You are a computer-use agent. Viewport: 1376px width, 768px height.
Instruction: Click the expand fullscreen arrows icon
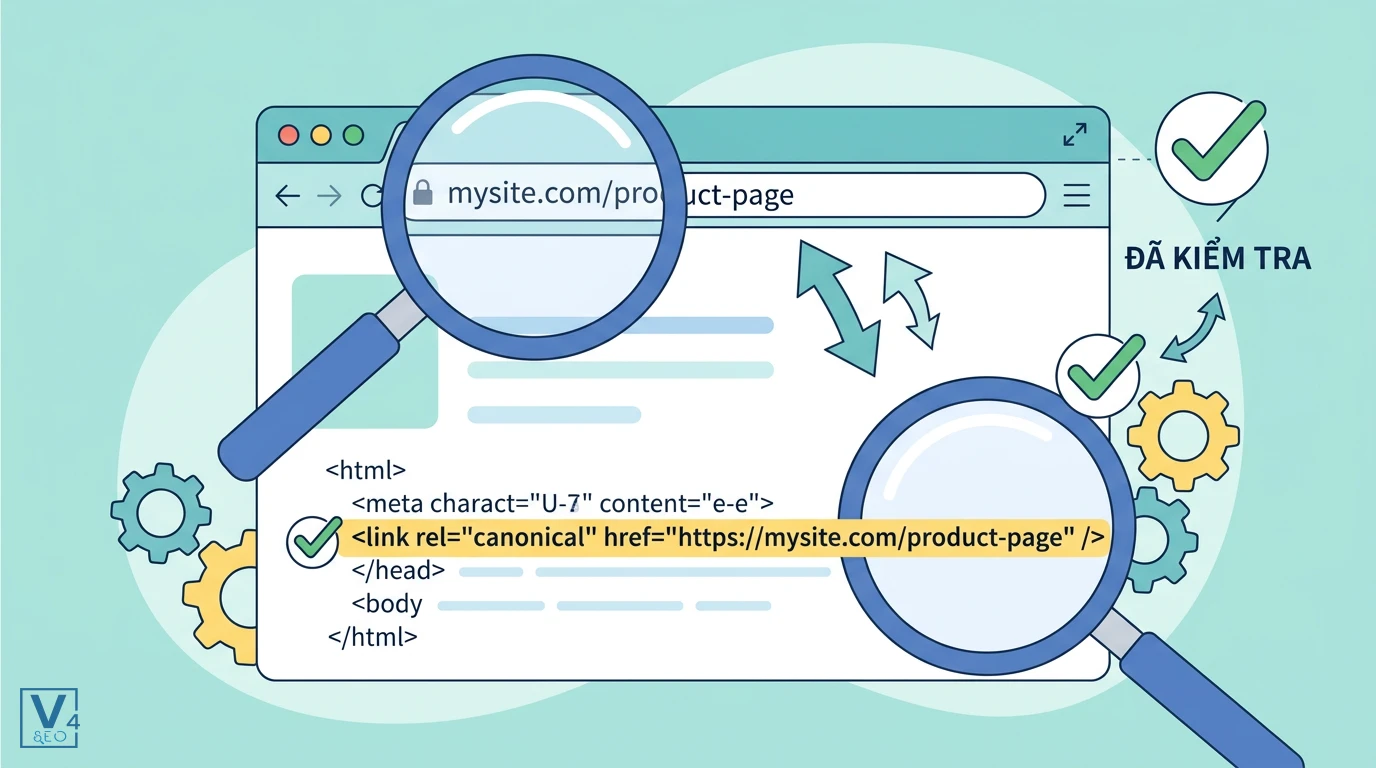pyautogui.click(x=1075, y=135)
